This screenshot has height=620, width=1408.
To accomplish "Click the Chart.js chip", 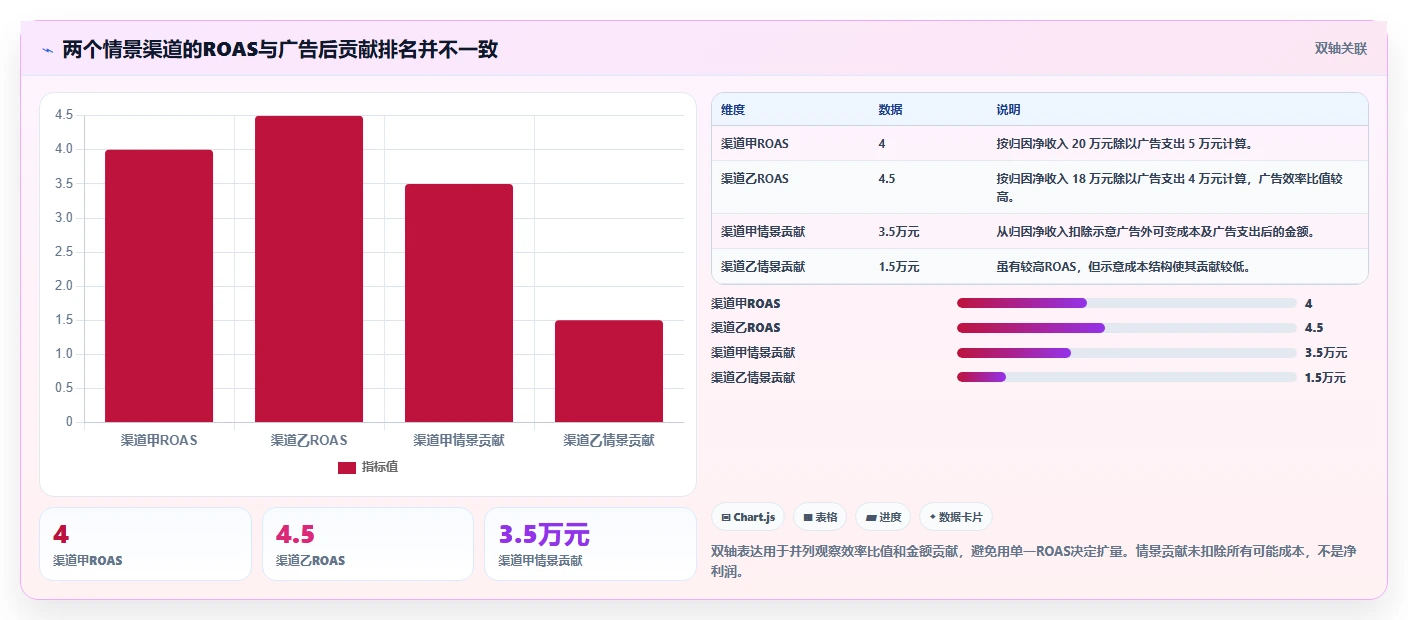I will (x=748, y=517).
